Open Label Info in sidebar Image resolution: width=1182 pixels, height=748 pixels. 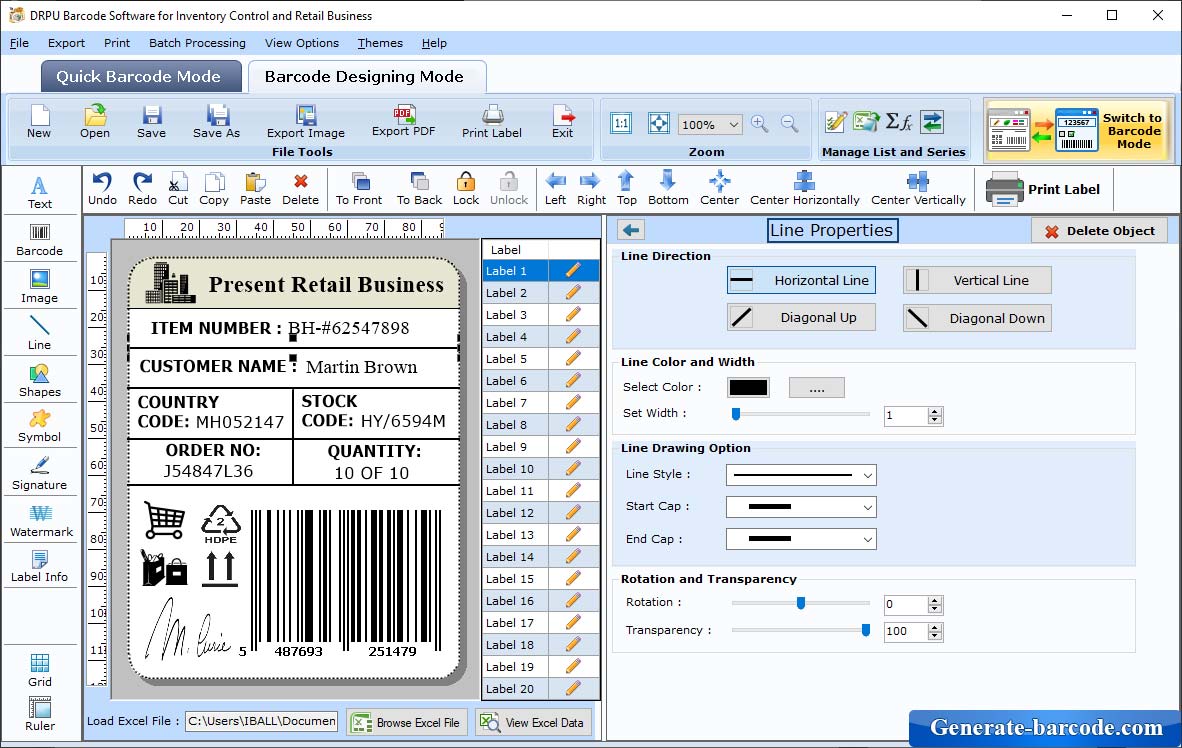coord(39,566)
